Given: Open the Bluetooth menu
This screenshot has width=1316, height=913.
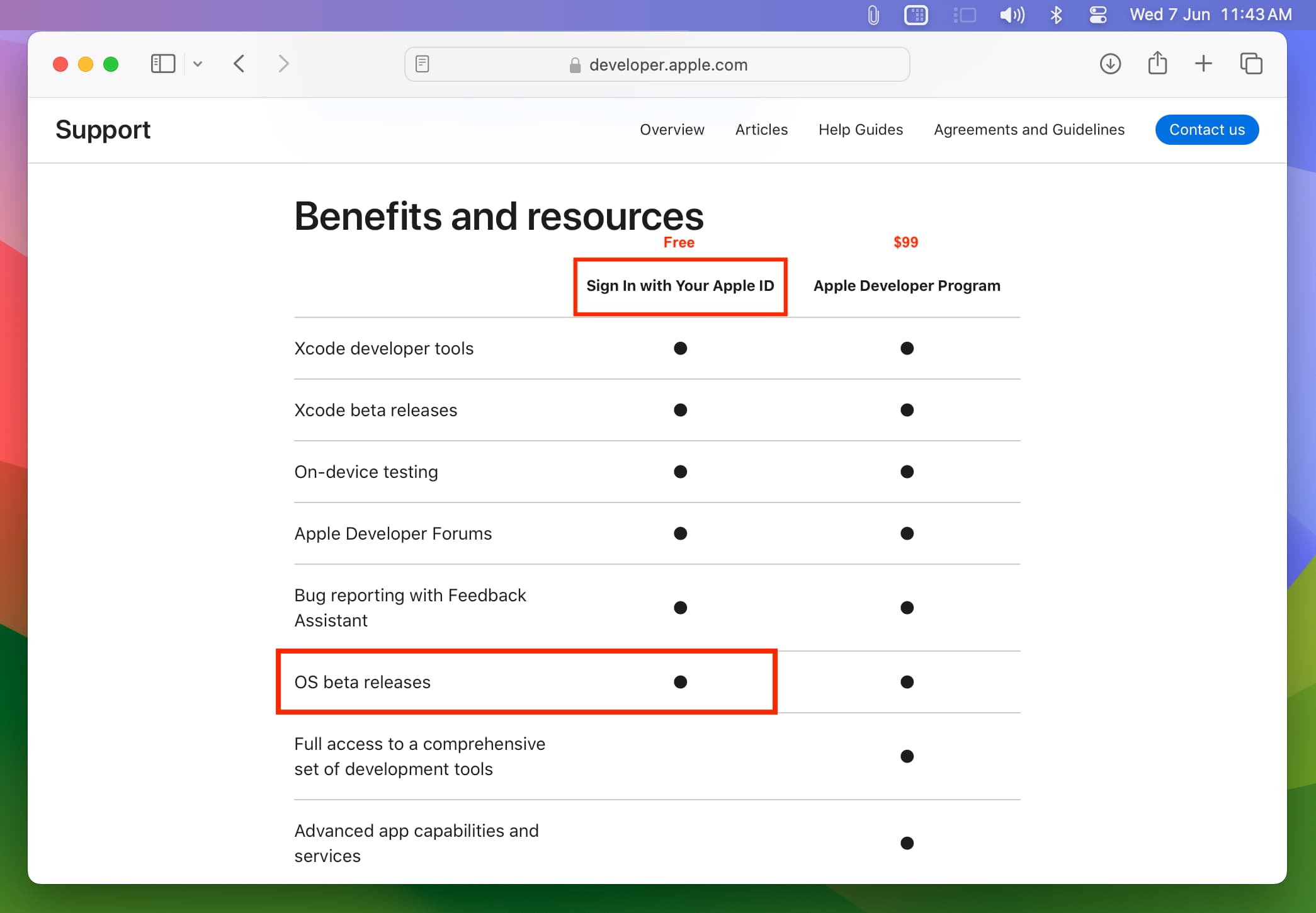Looking at the screenshot, I should [1056, 14].
